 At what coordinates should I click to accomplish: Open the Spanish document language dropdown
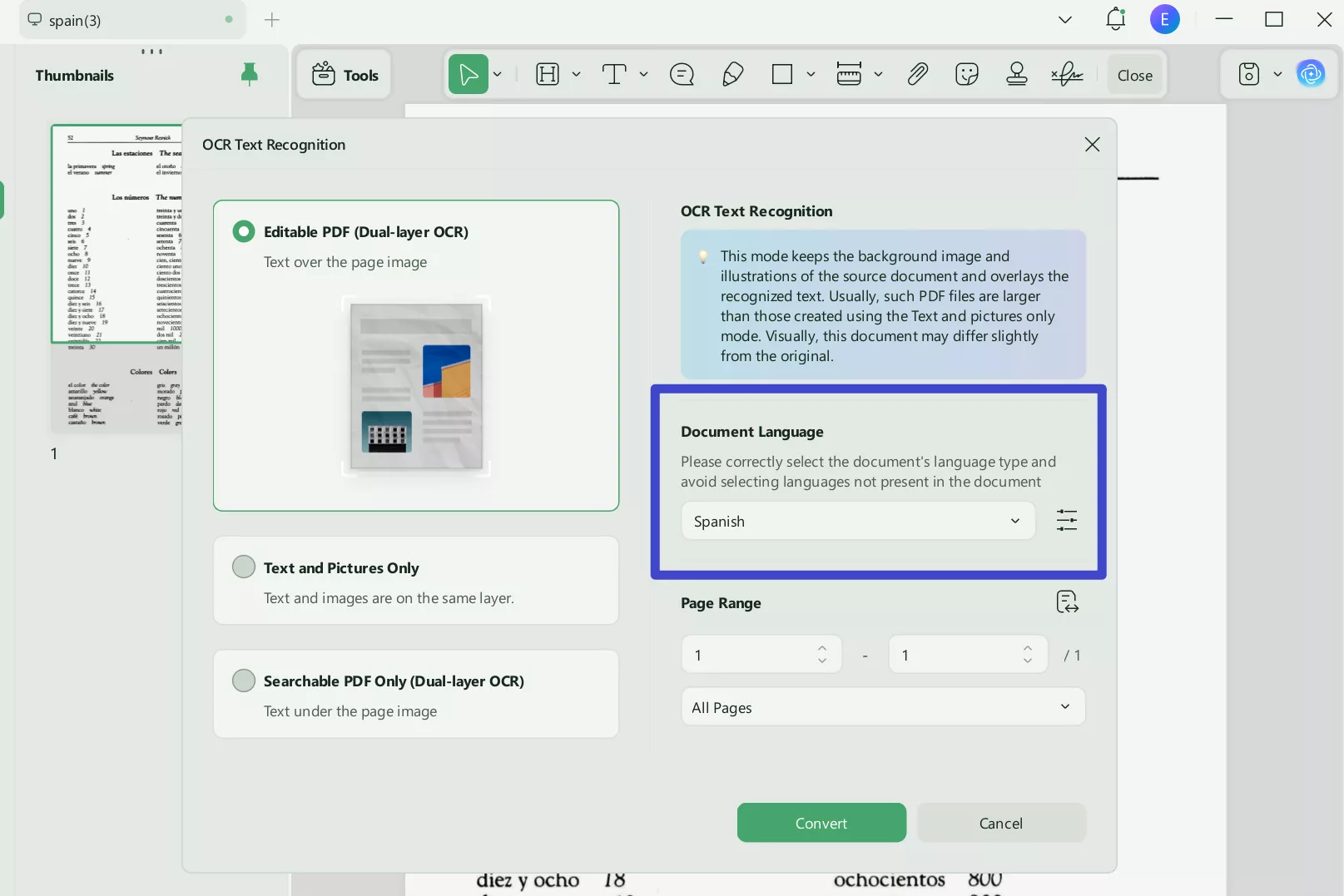pos(856,521)
